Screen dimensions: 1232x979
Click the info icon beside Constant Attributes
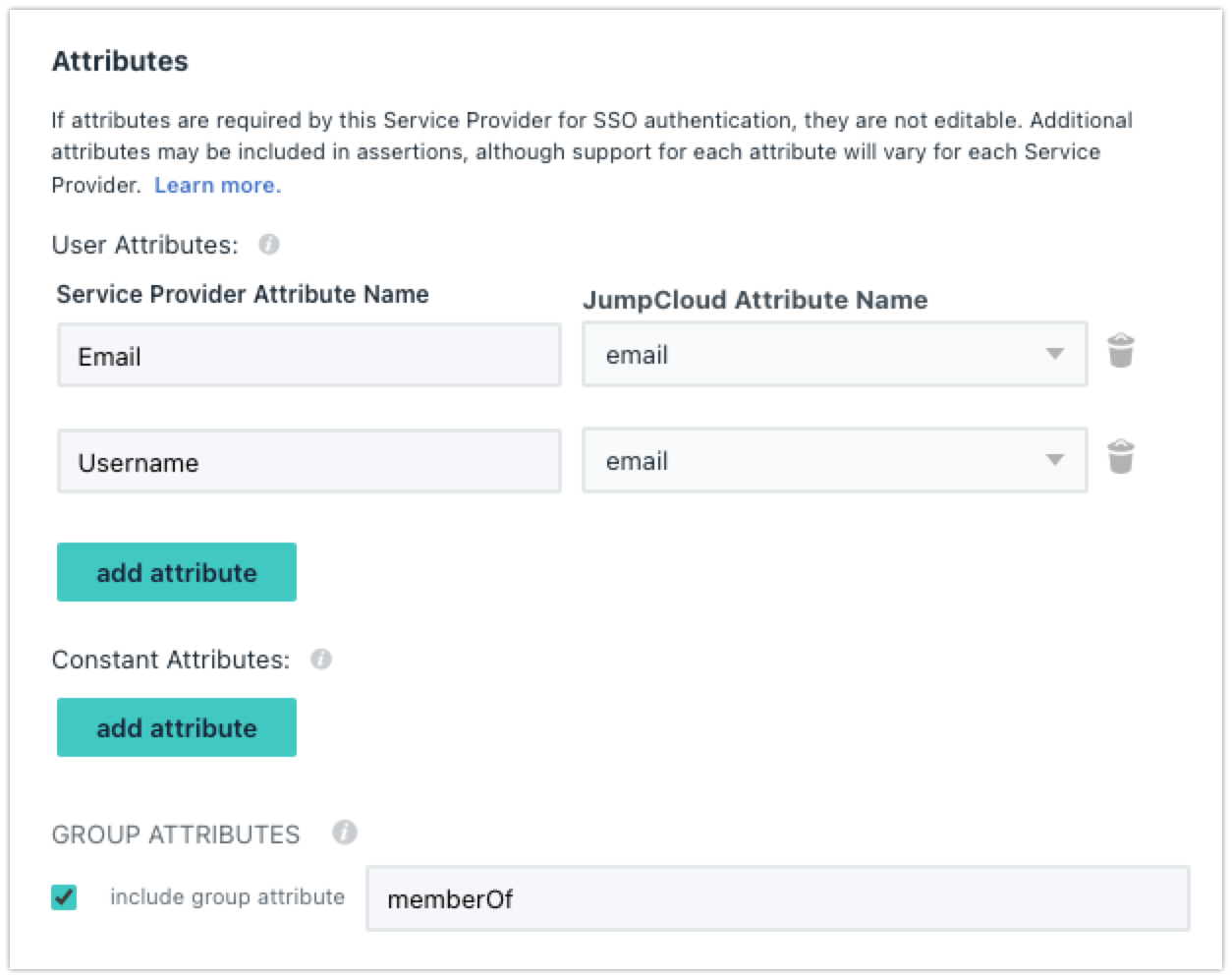(x=321, y=660)
